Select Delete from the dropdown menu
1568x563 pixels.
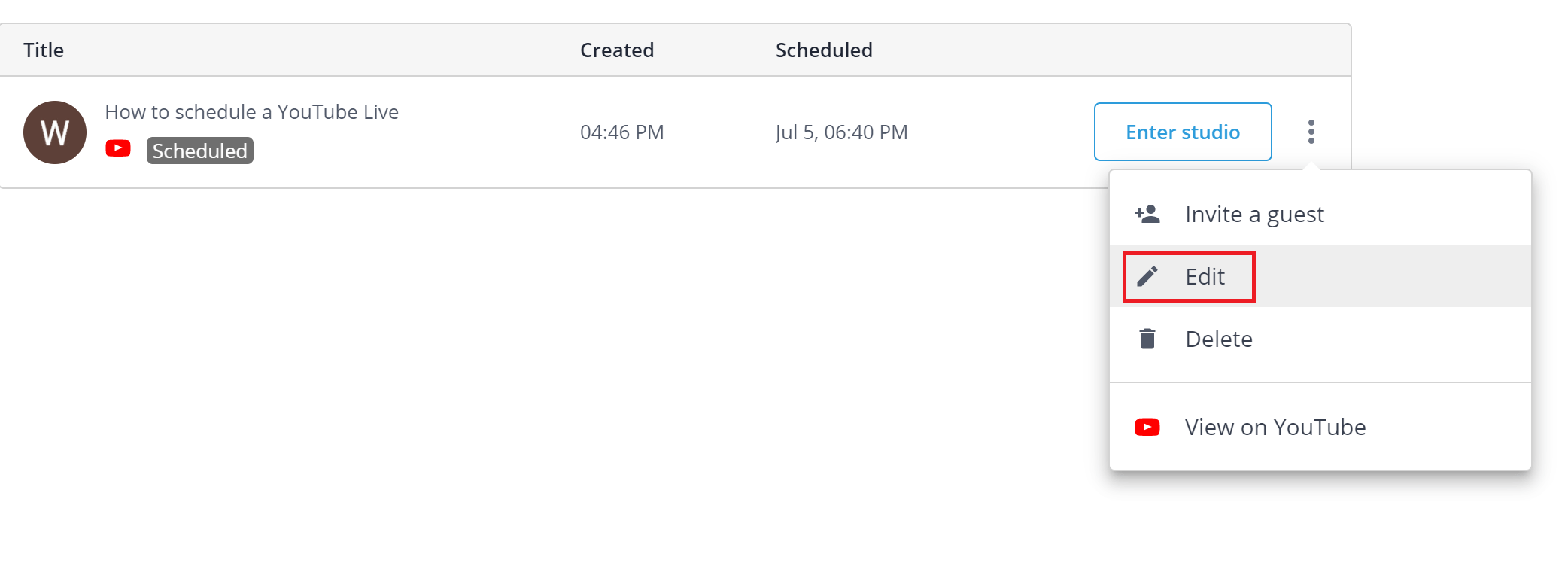tap(1218, 339)
